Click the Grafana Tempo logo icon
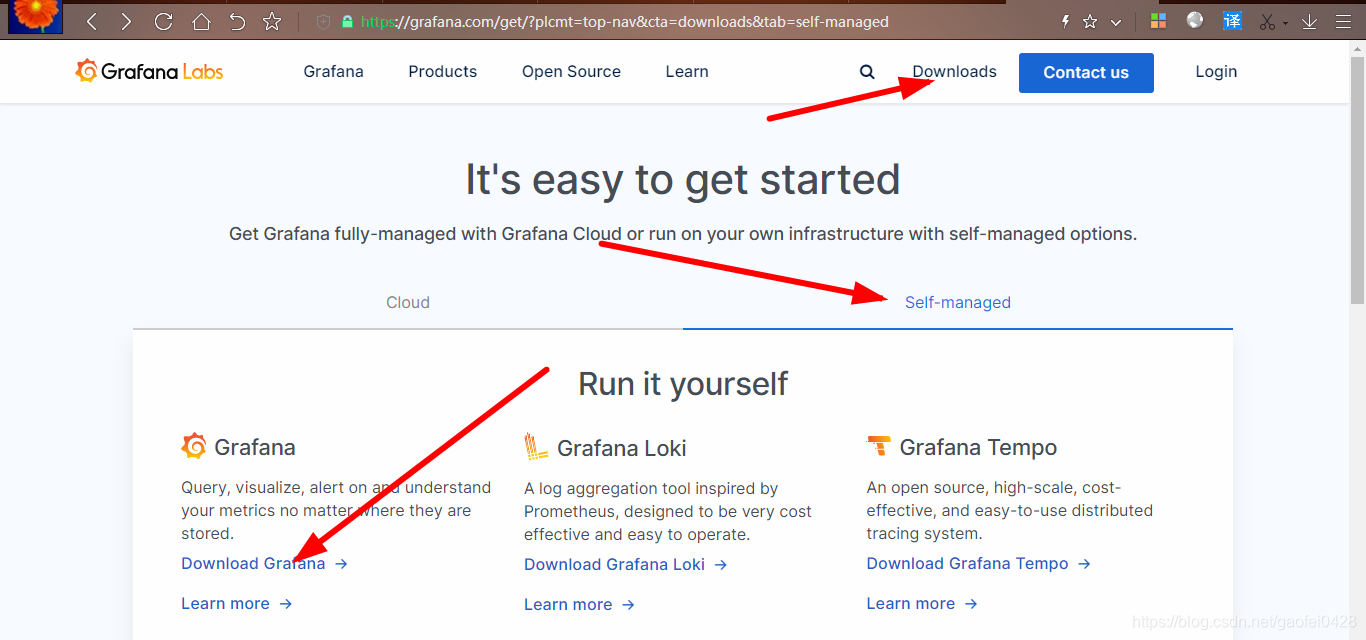This screenshot has width=1366, height=640. coord(879,446)
